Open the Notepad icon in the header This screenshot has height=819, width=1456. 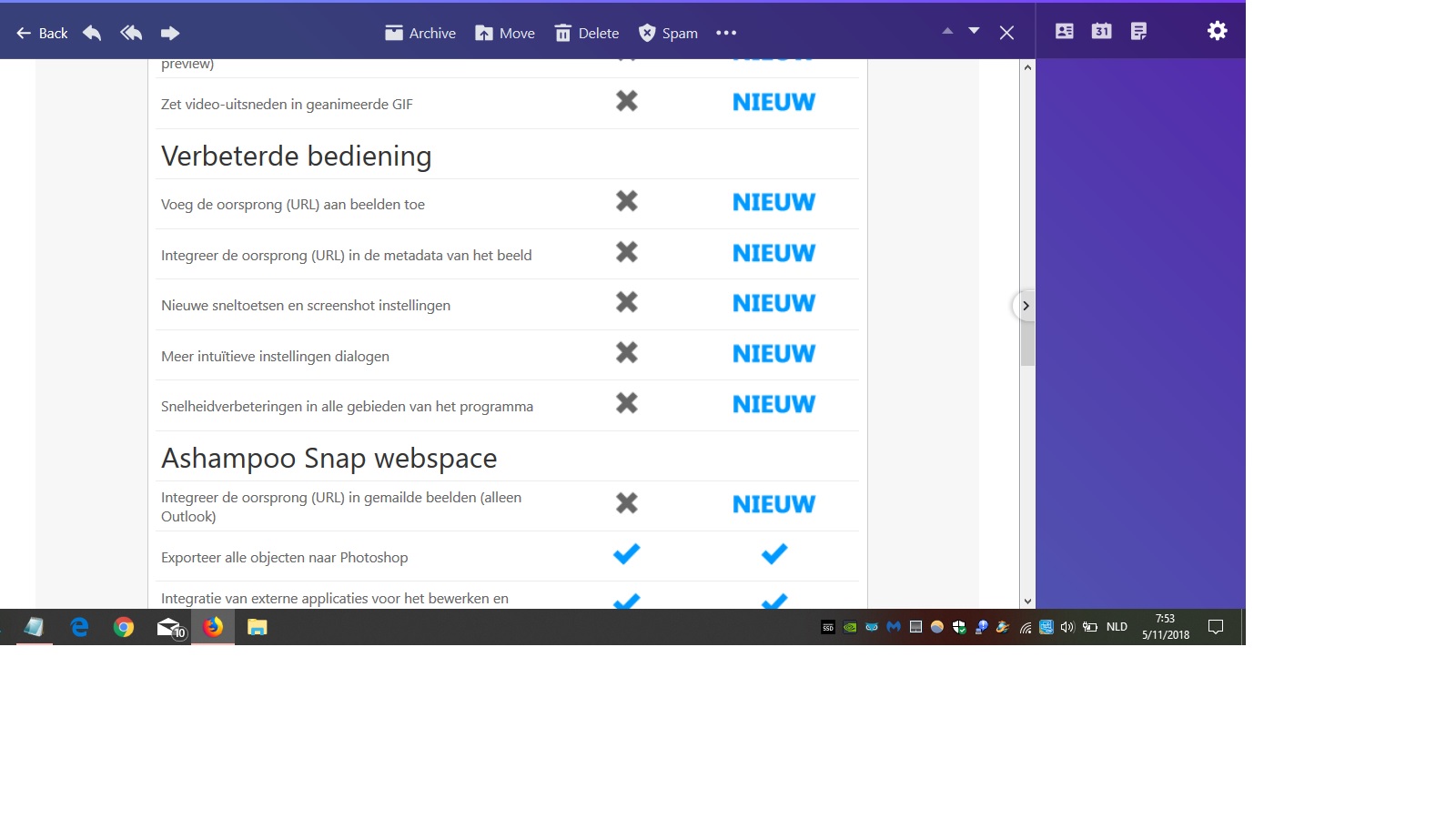point(1138,31)
